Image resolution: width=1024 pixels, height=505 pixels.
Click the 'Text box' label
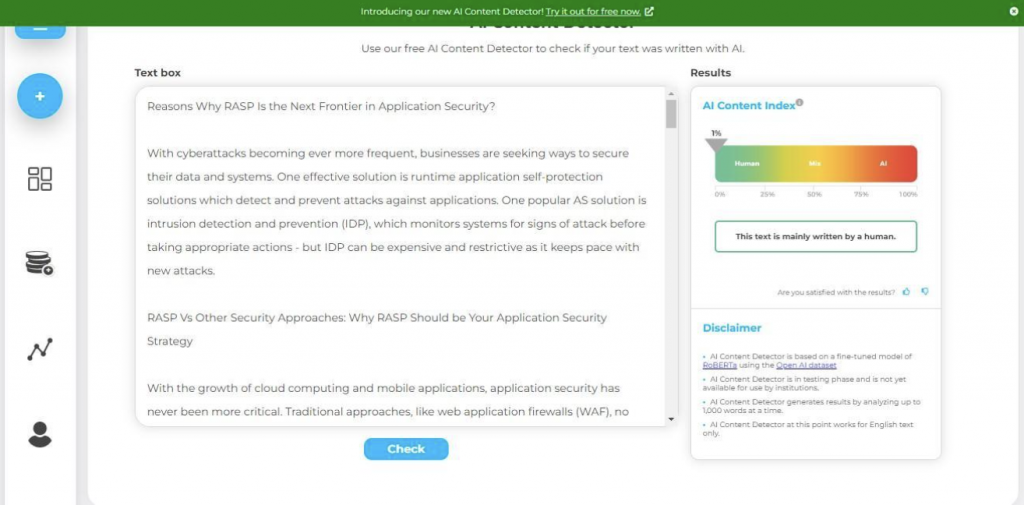click(x=157, y=73)
